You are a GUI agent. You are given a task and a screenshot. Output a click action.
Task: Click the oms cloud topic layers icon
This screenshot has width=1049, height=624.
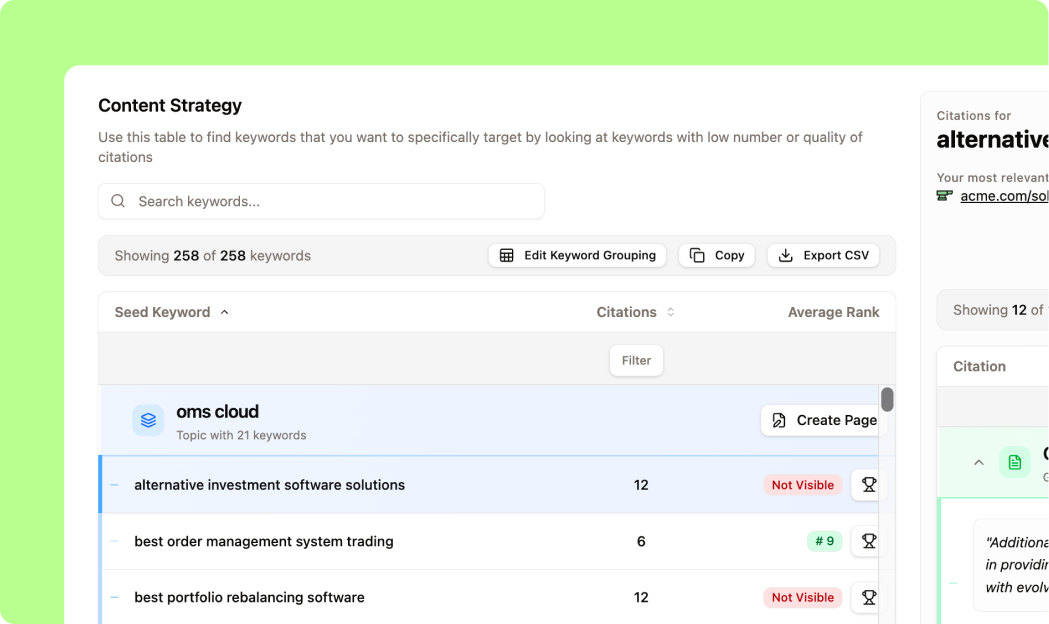(148, 420)
